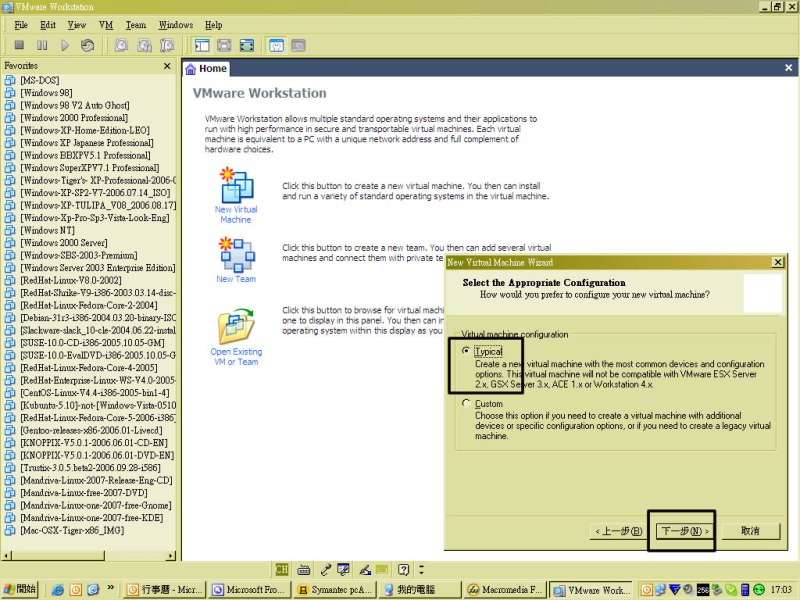Select [Windows XP Japanese Professional] in Favorites
Image resolution: width=800 pixels, height=600 pixels.
coord(87,143)
